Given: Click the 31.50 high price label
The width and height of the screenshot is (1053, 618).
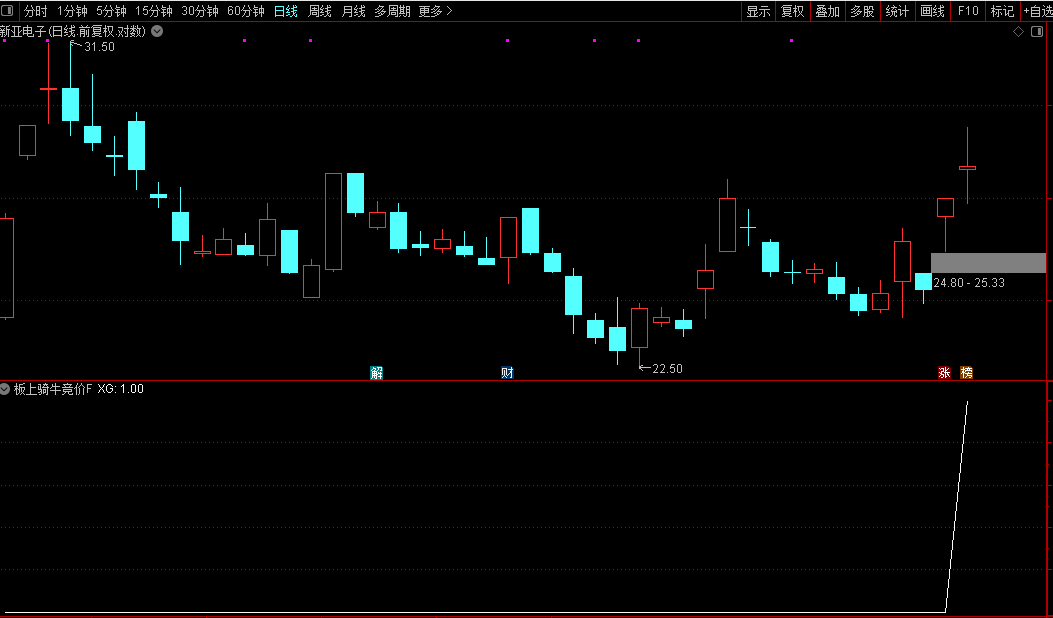Looking at the screenshot, I should tap(99, 47).
